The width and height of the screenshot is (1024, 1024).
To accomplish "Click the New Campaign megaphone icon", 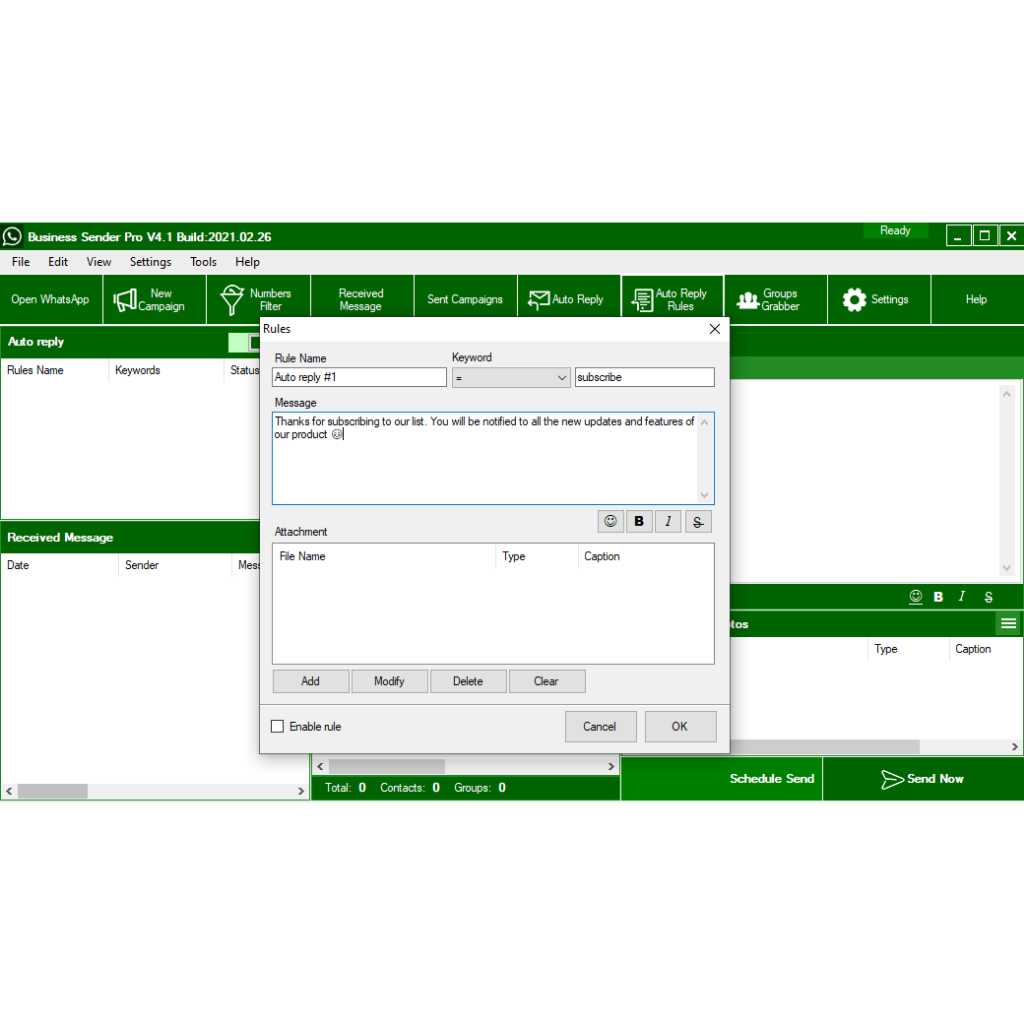I will coord(125,300).
